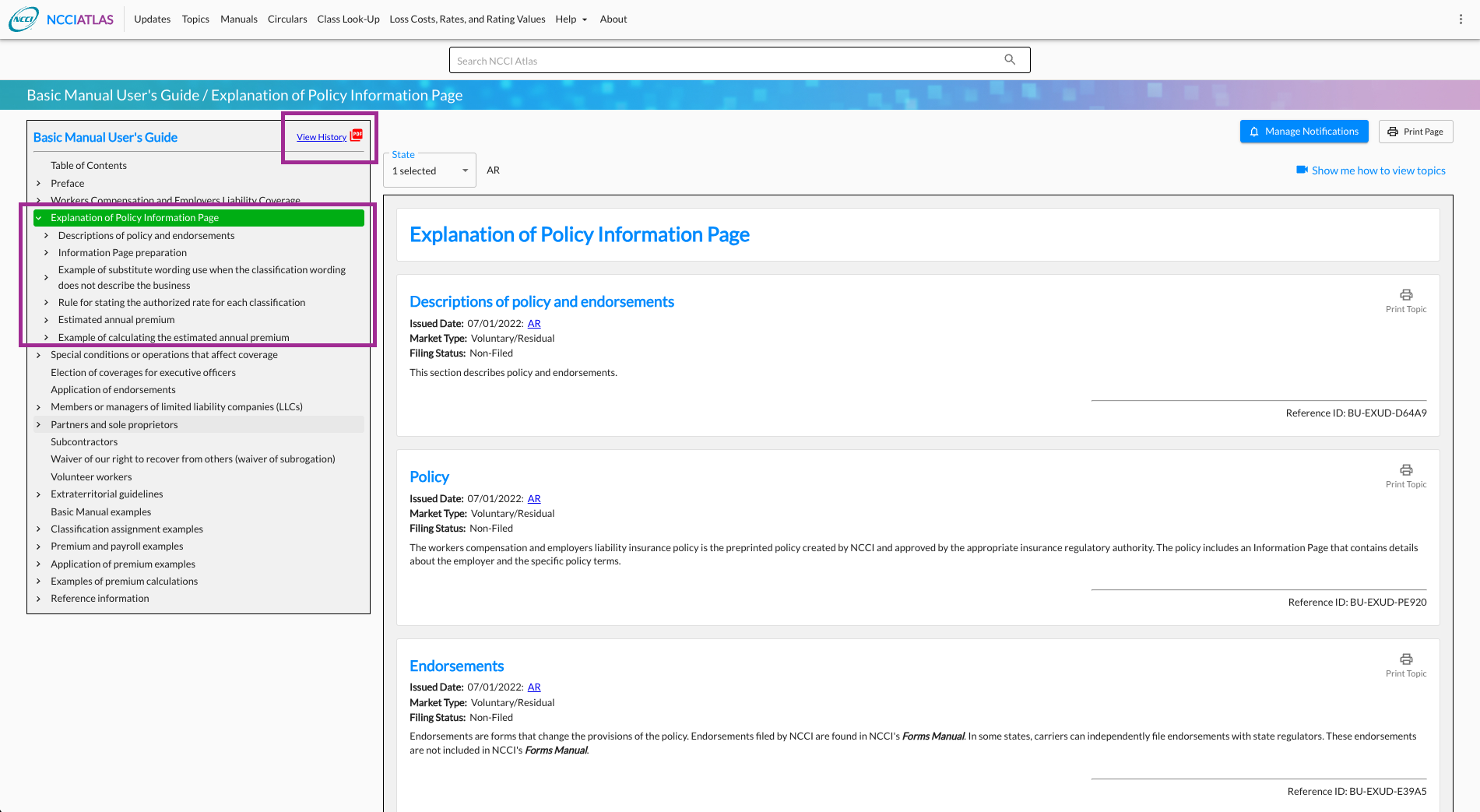Select Application of endorsements tree item
This screenshot has height=812, width=1480.
coord(113,389)
